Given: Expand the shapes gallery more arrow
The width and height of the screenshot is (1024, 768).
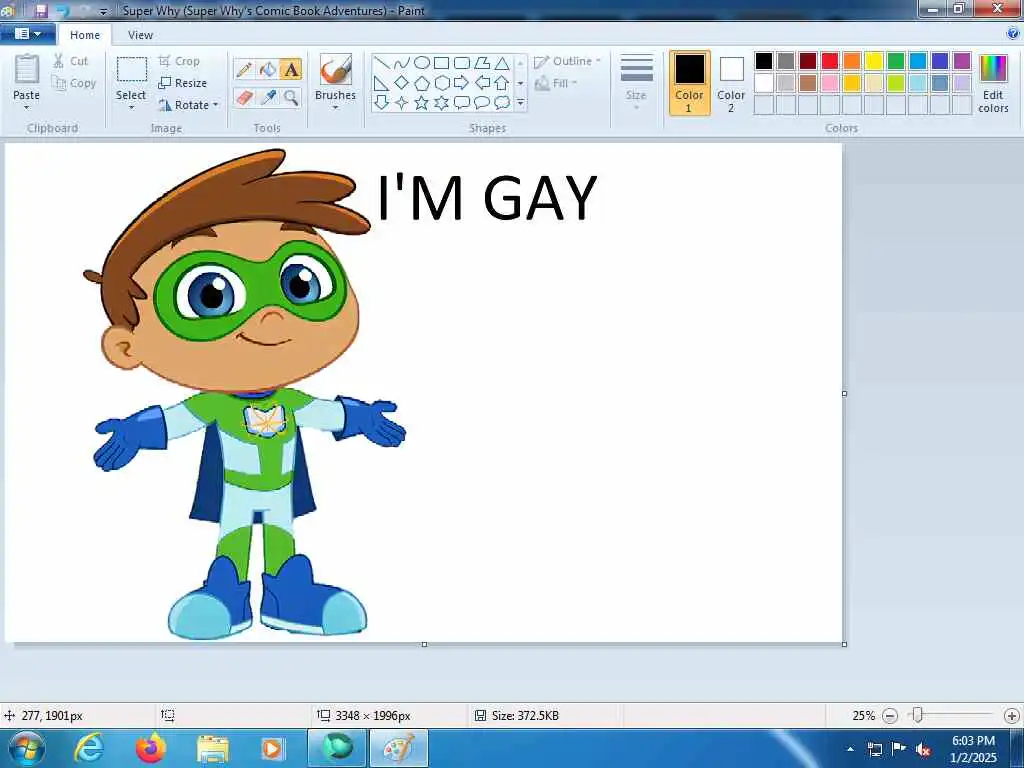Looking at the screenshot, I should tap(520, 103).
